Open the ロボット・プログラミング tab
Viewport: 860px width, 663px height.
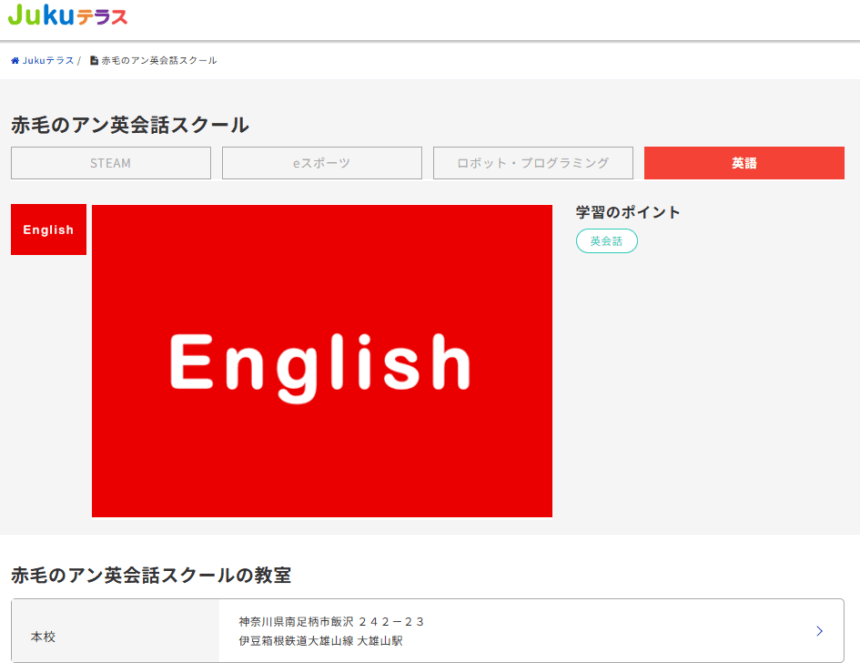pyautogui.click(x=533, y=163)
